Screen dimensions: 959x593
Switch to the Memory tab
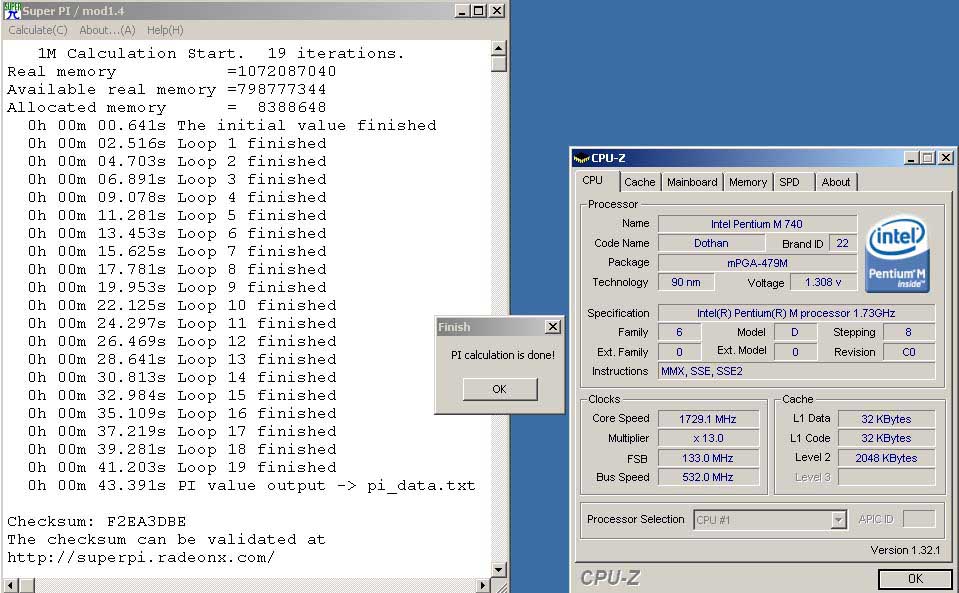(x=747, y=182)
